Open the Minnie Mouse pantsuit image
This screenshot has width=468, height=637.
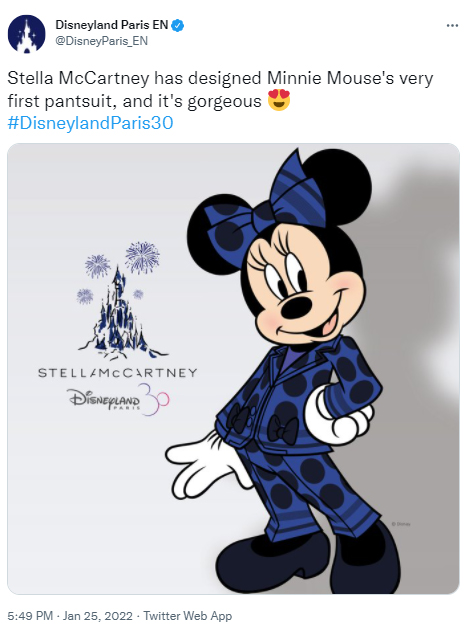click(x=233, y=368)
